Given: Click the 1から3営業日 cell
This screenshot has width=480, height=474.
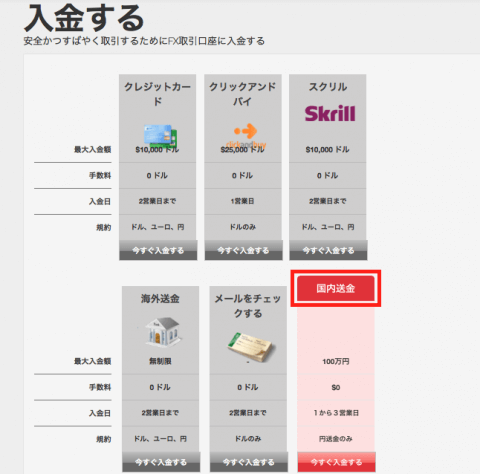Looking at the screenshot, I should pyautogui.click(x=336, y=413).
